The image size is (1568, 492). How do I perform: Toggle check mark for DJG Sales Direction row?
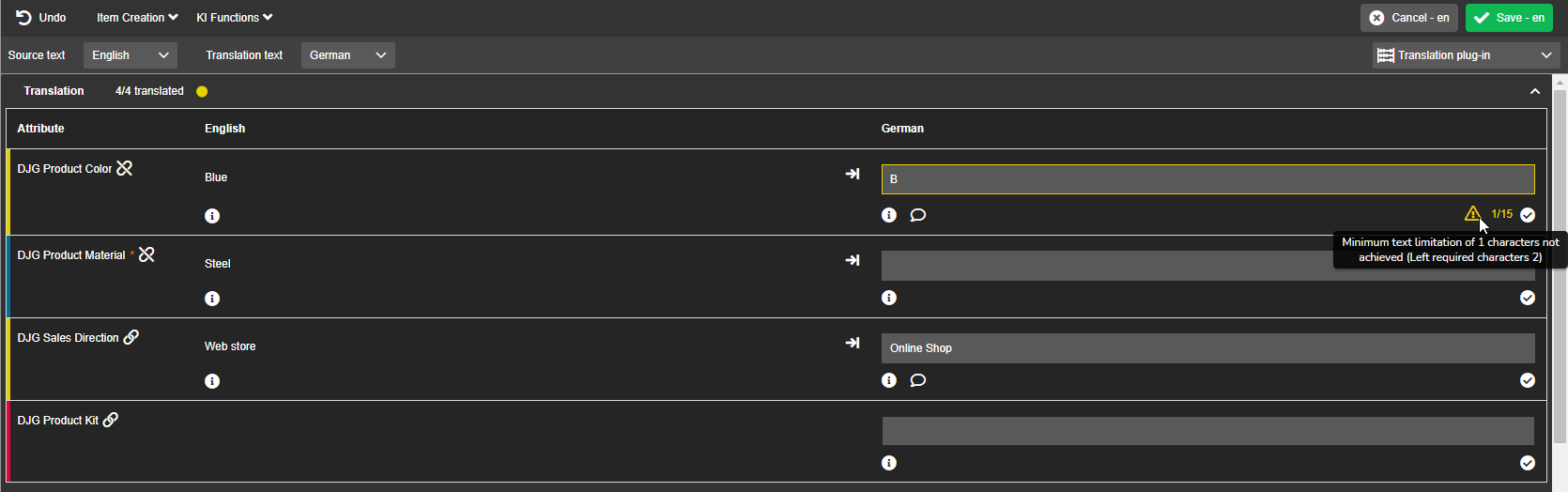1528,380
